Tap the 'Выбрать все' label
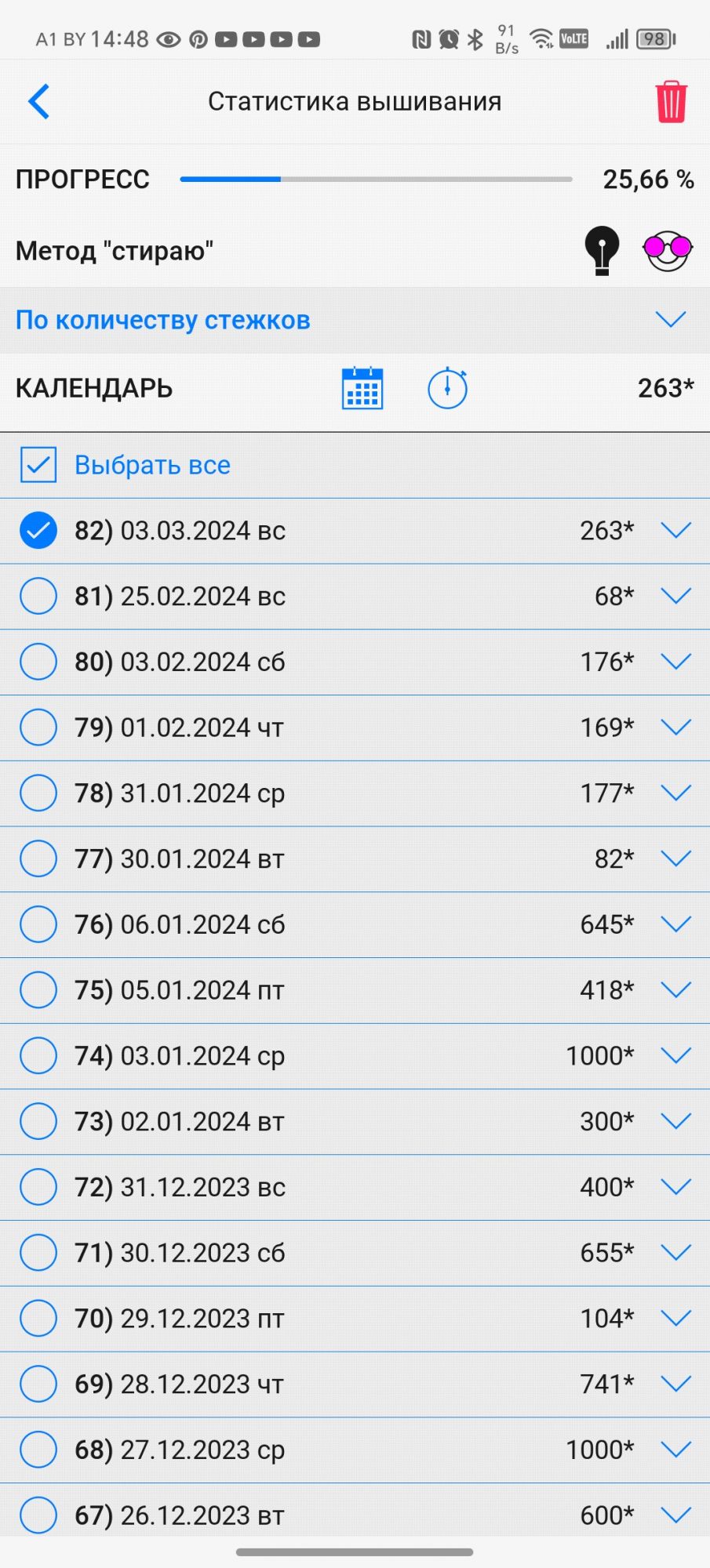 152,465
